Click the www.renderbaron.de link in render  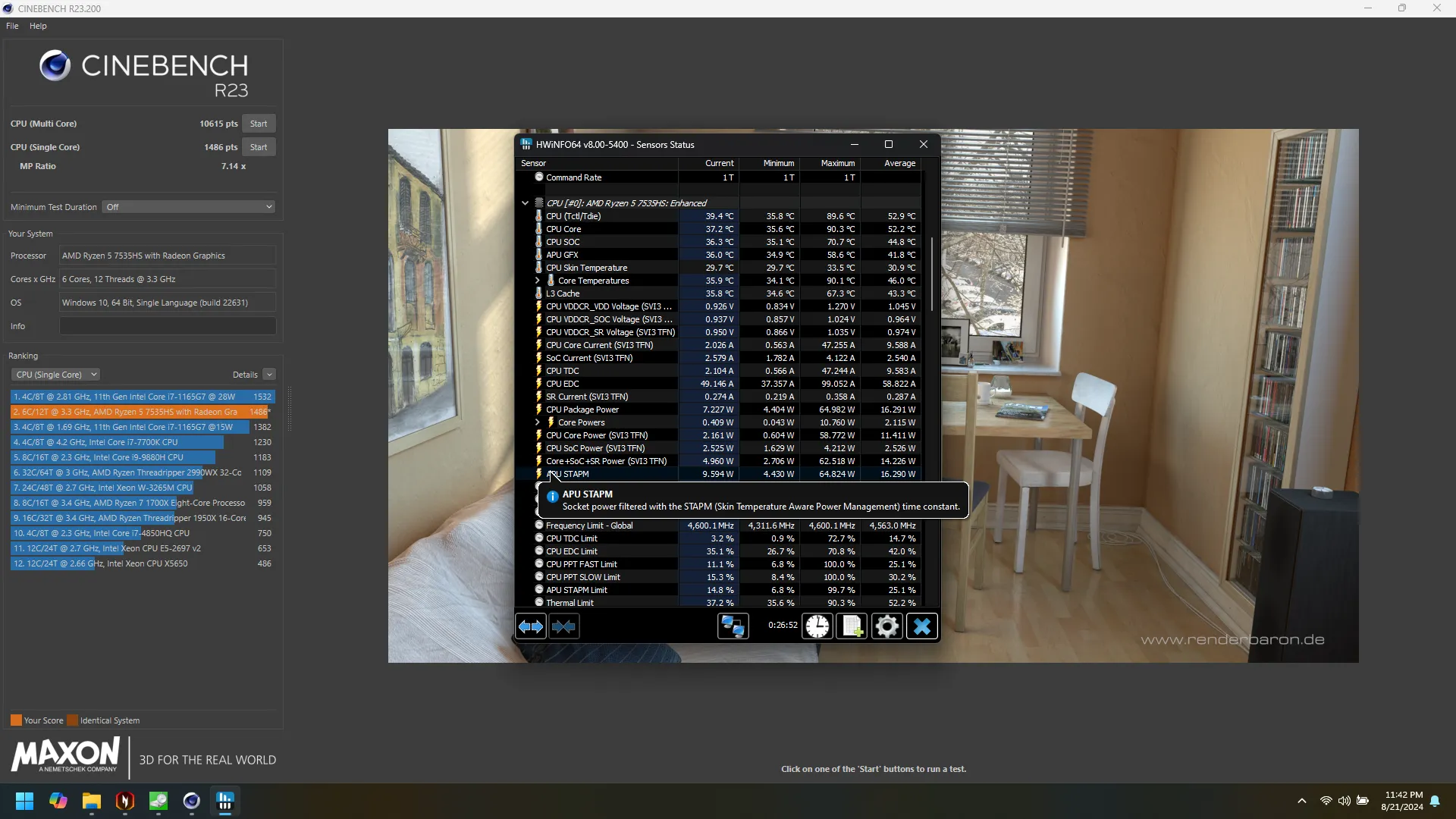(x=1232, y=640)
